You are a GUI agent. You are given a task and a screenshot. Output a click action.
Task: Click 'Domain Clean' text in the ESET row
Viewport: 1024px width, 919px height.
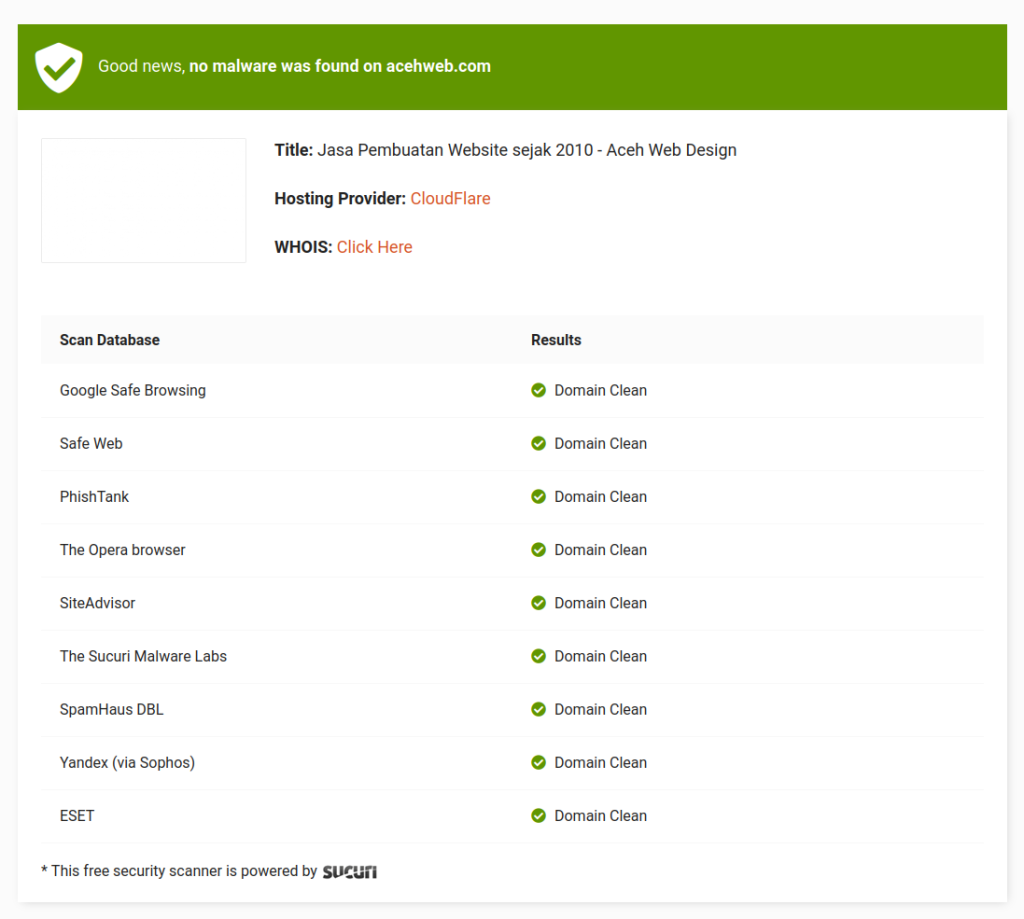(x=600, y=815)
